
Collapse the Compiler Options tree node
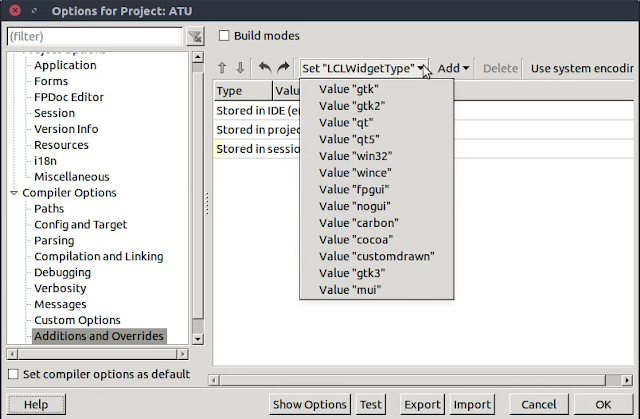pos(14,193)
